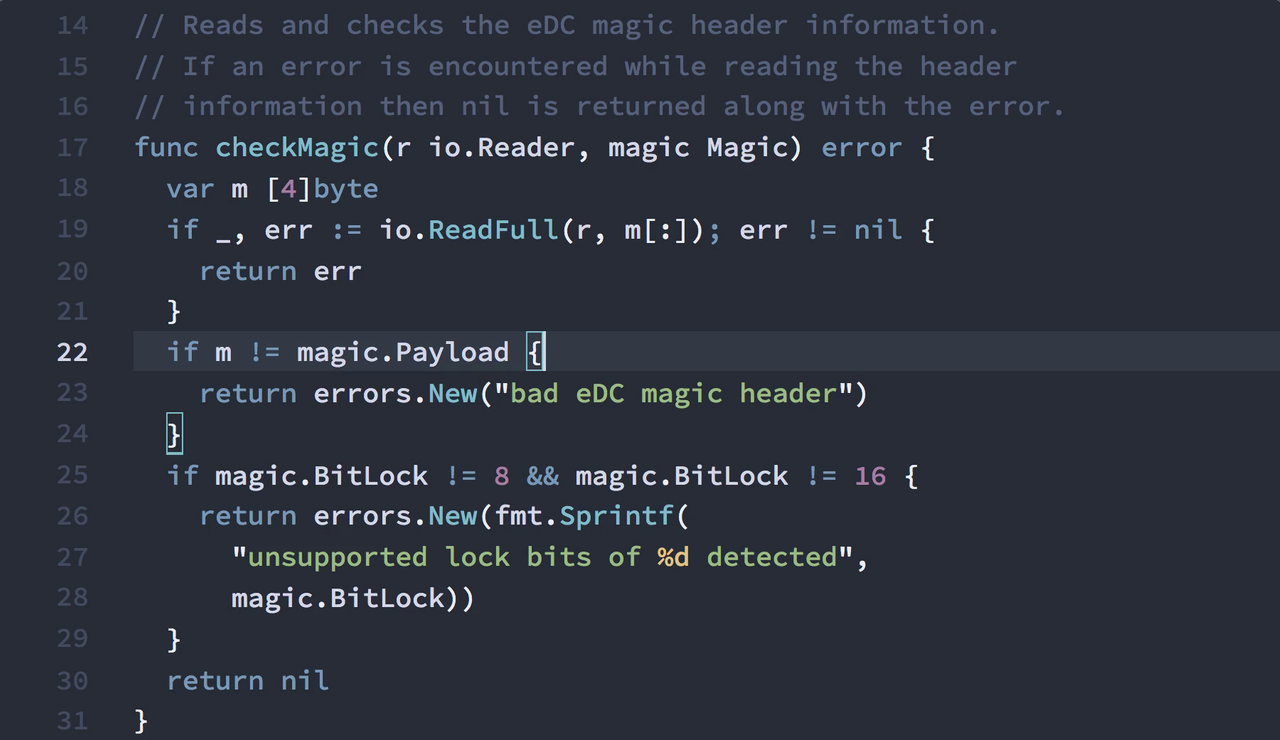Click the highlighted opening brace on line 22
This screenshot has height=740, width=1280.
point(535,352)
